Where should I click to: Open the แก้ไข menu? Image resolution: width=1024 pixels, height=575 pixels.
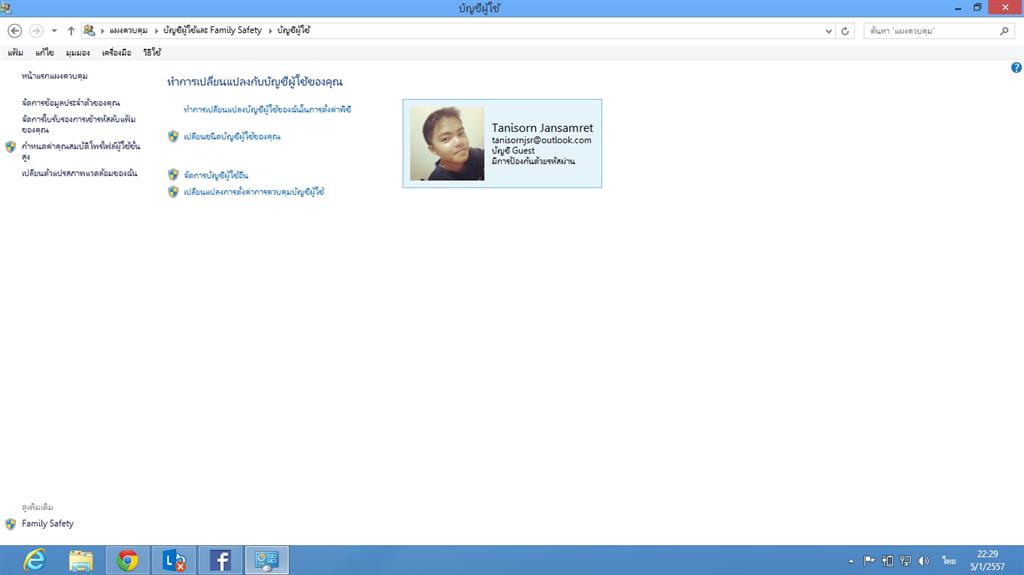coord(44,52)
